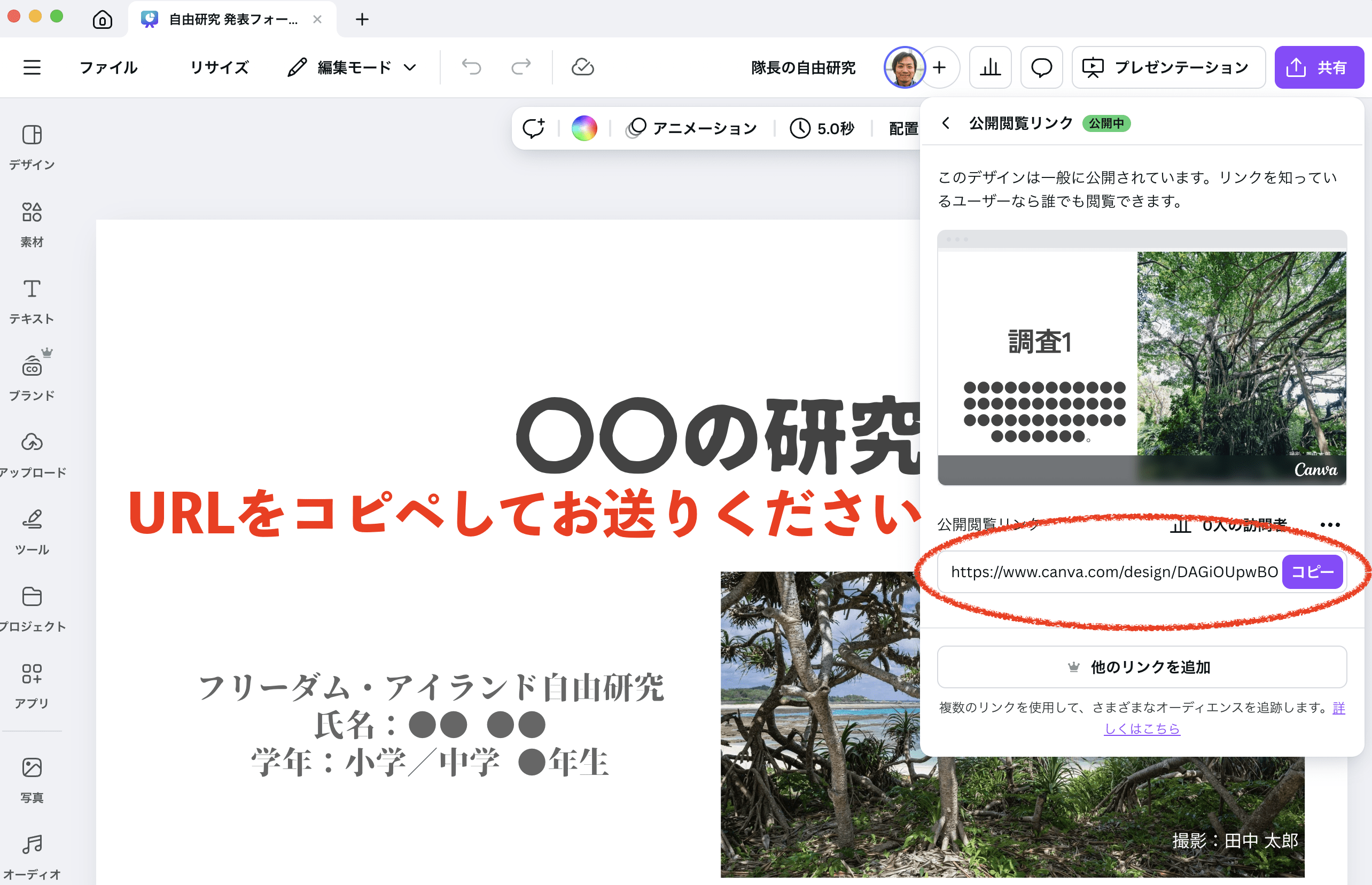Click the undo arrow

[x=471, y=67]
